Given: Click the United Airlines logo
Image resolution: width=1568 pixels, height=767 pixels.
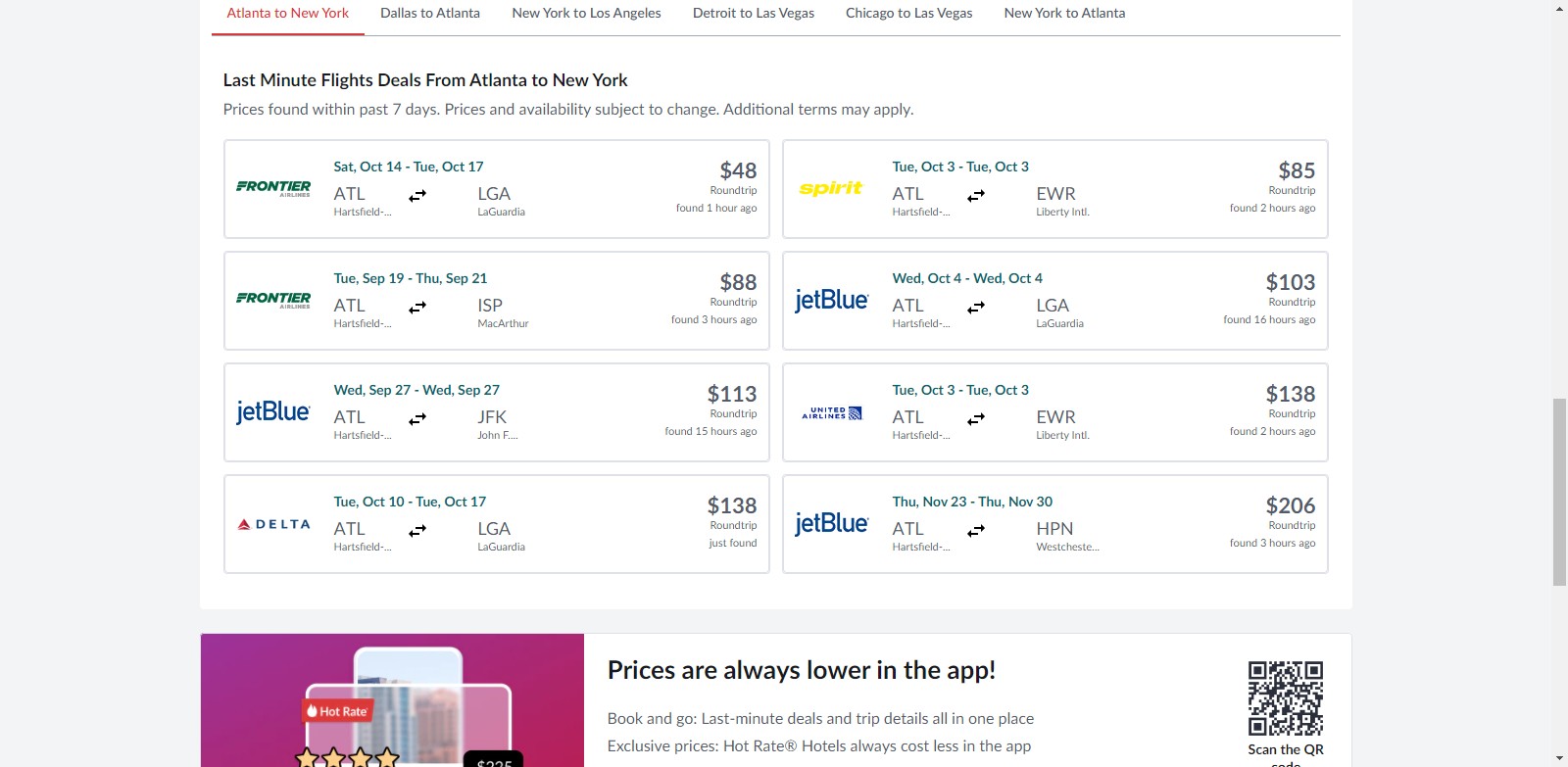Looking at the screenshot, I should point(831,413).
